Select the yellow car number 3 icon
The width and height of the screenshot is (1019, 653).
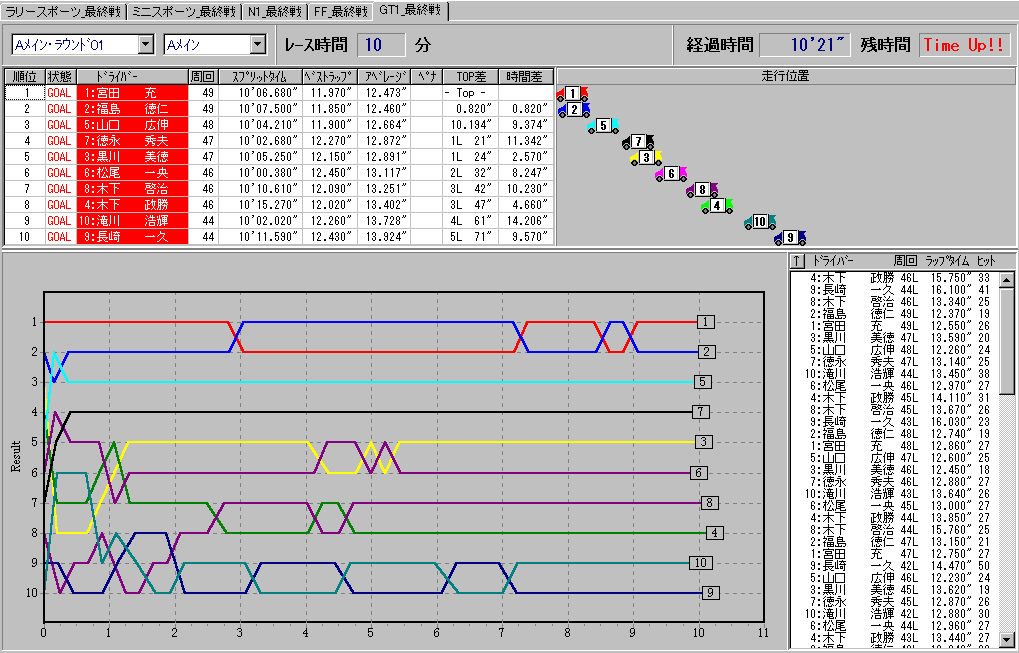tap(645, 158)
